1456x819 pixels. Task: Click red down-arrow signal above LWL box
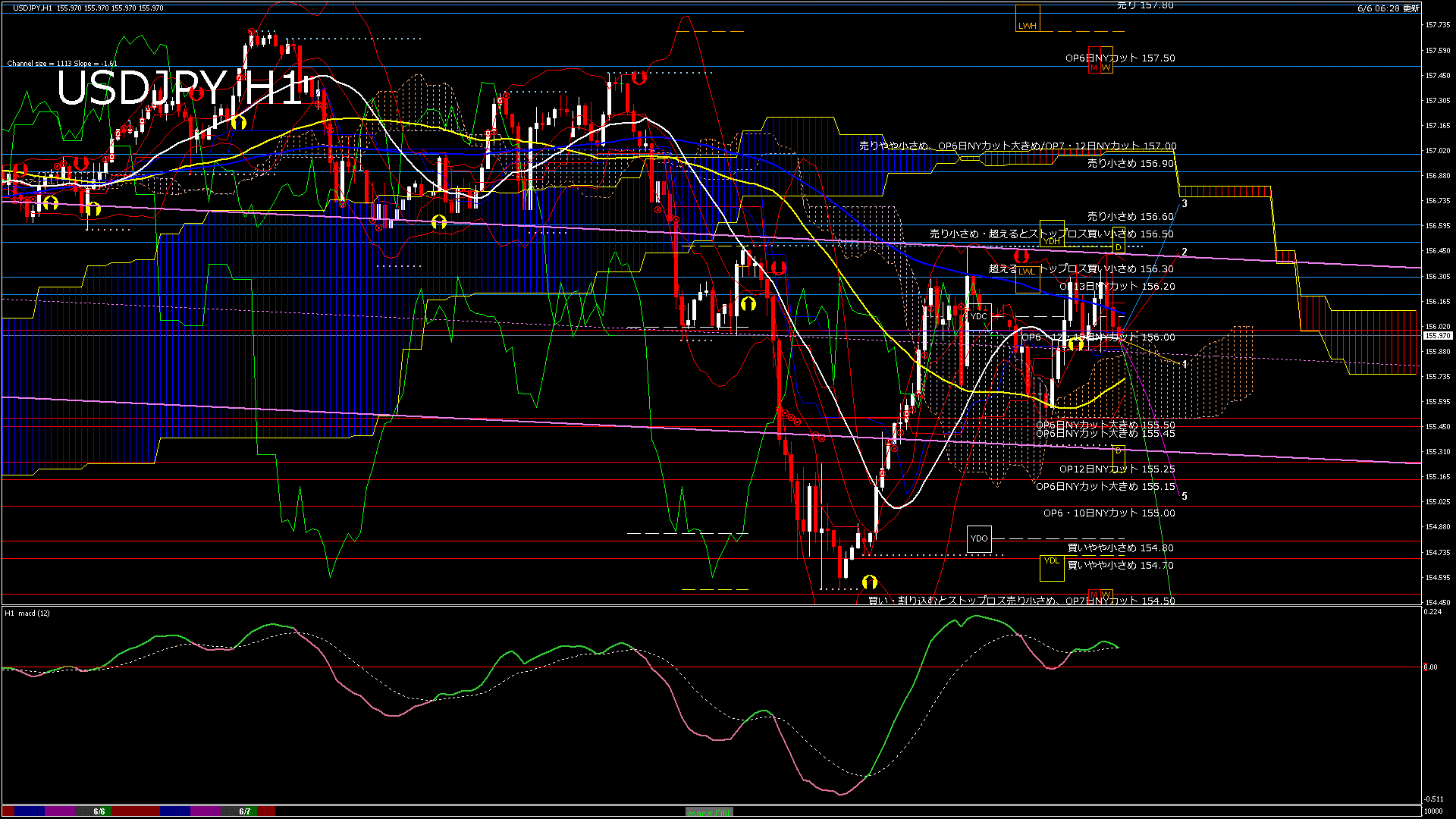pyautogui.click(x=1021, y=256)
